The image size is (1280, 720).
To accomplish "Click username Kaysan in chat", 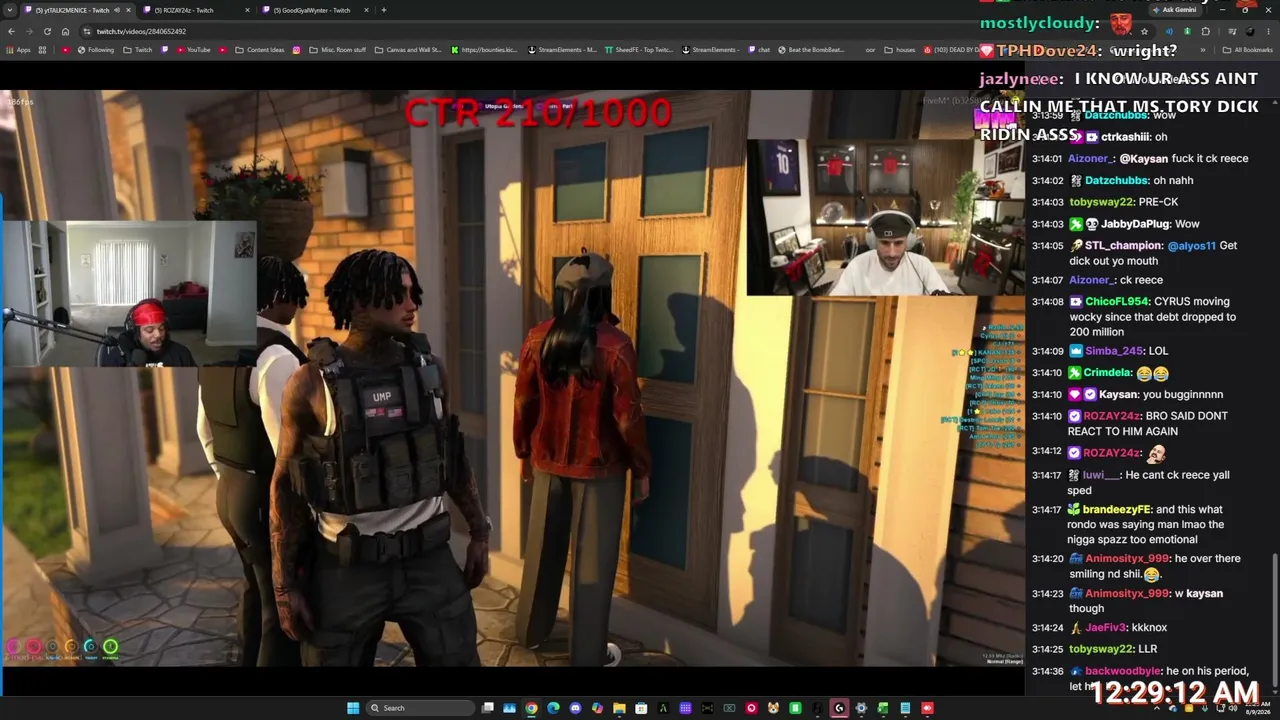I will point(1120,394).
